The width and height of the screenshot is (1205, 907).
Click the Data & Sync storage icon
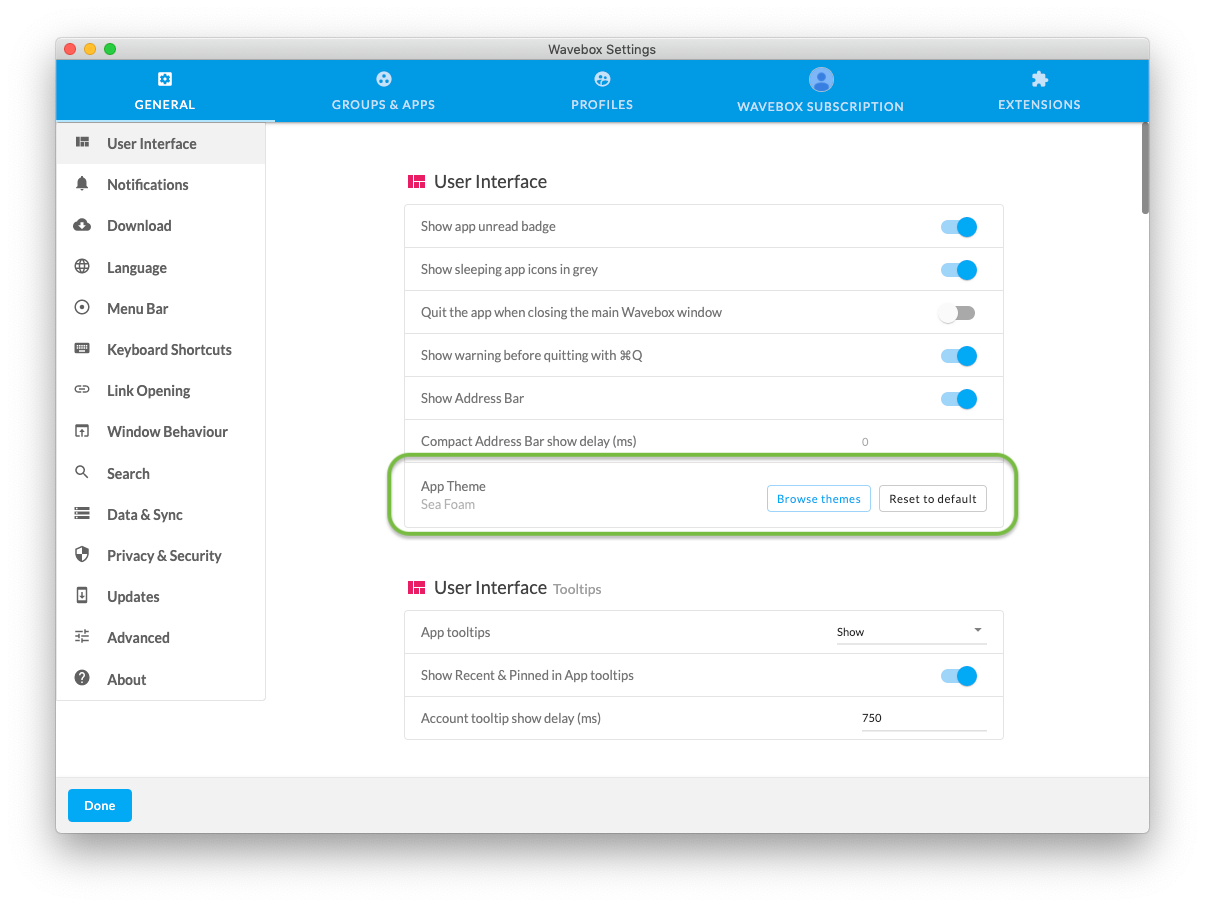(83, 514)
